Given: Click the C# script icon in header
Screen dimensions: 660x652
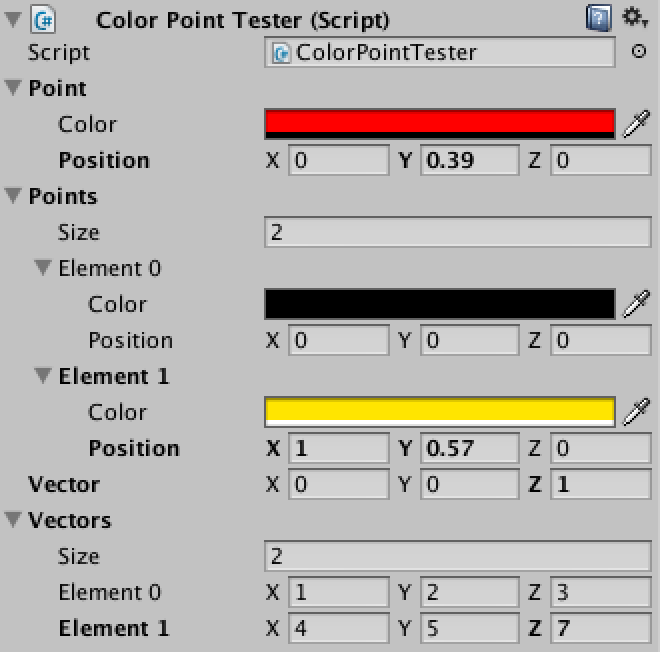Looking at the screenshot, I should click(45, 19).
